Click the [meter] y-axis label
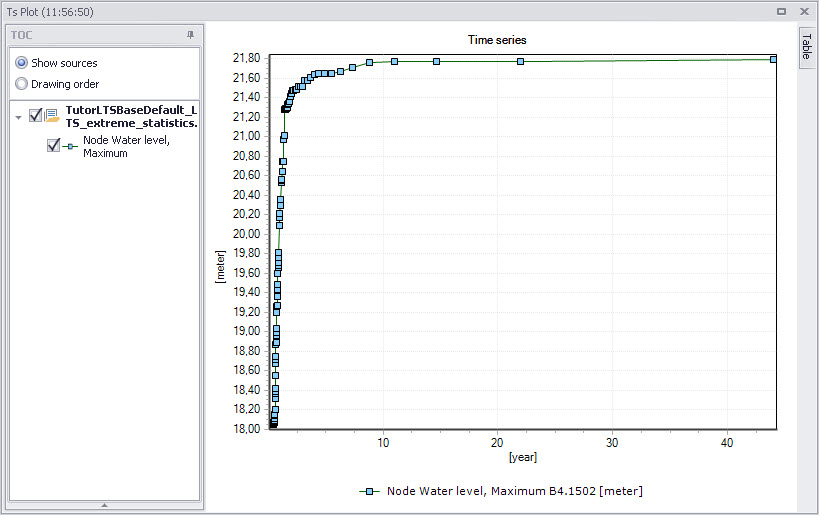The image size is (819, 515). click(220, 267)
